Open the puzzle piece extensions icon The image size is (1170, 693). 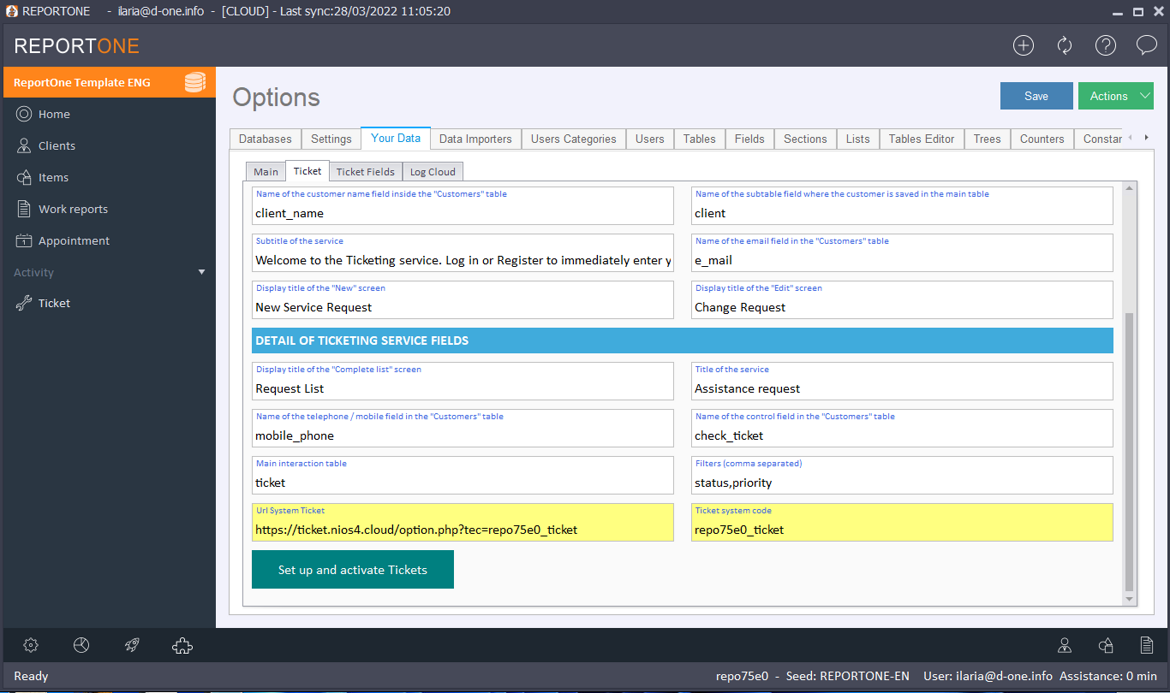pos(182,646)
